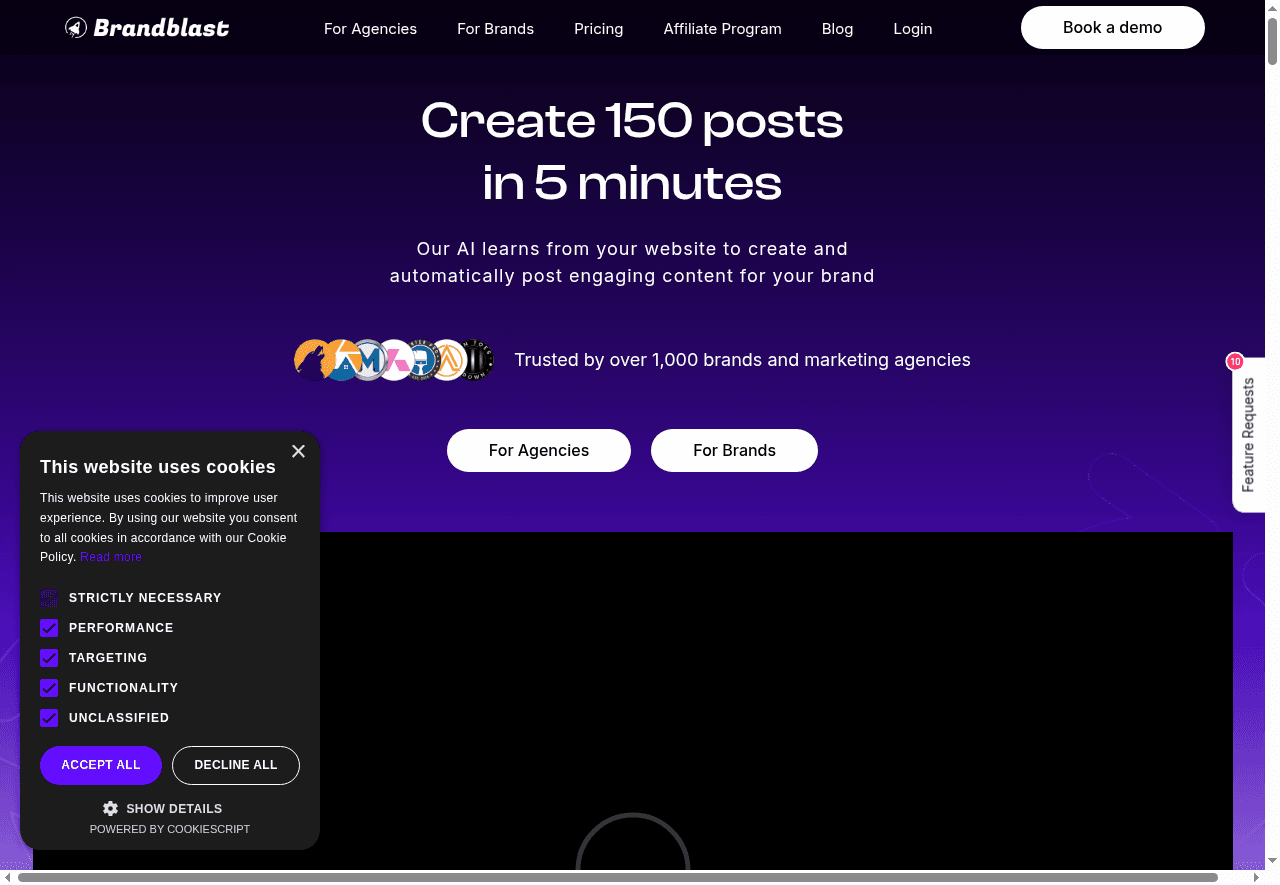Screen dimensions: 1280x885
Task: Click the Painter Pro circular badge logo
Action: (421, 360)
